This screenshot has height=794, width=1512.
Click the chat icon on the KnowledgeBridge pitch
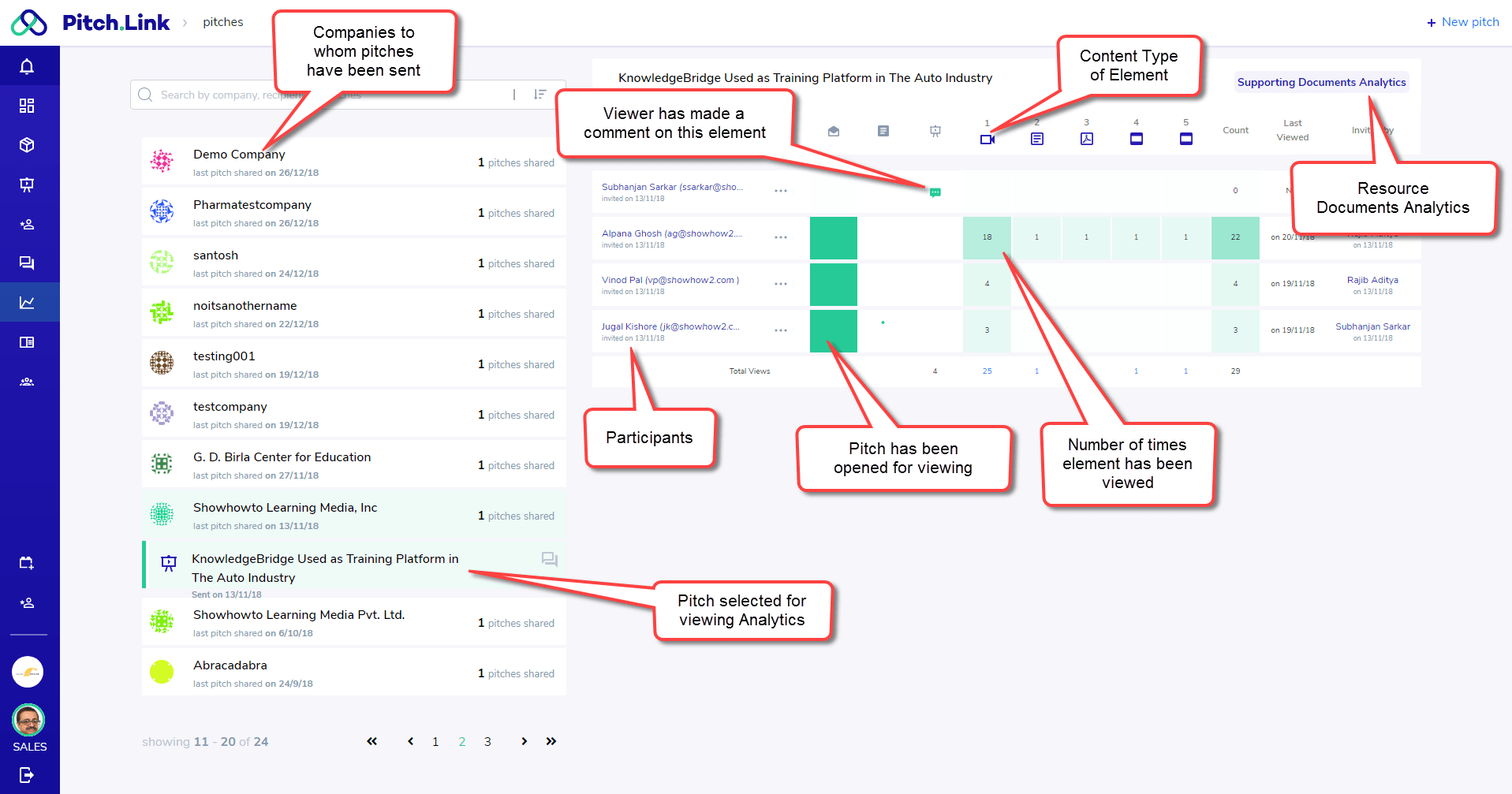click(x=549, y=559)
